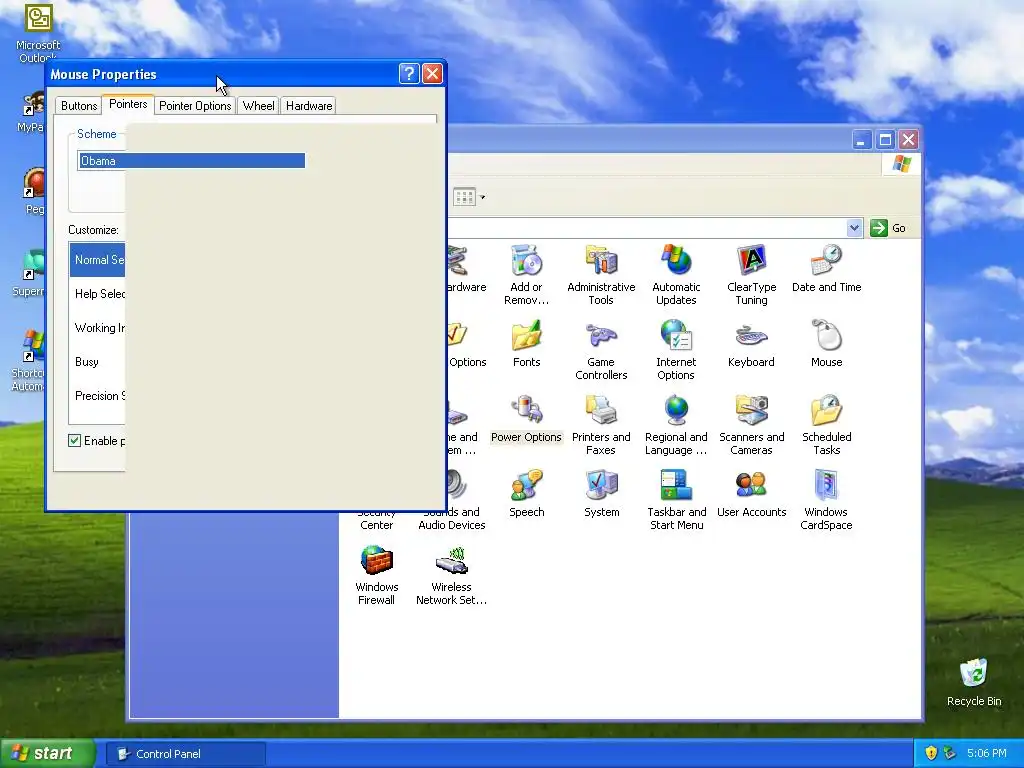
Task: Open Add or Remove Programs icon
Action: [x=526, y=275]
